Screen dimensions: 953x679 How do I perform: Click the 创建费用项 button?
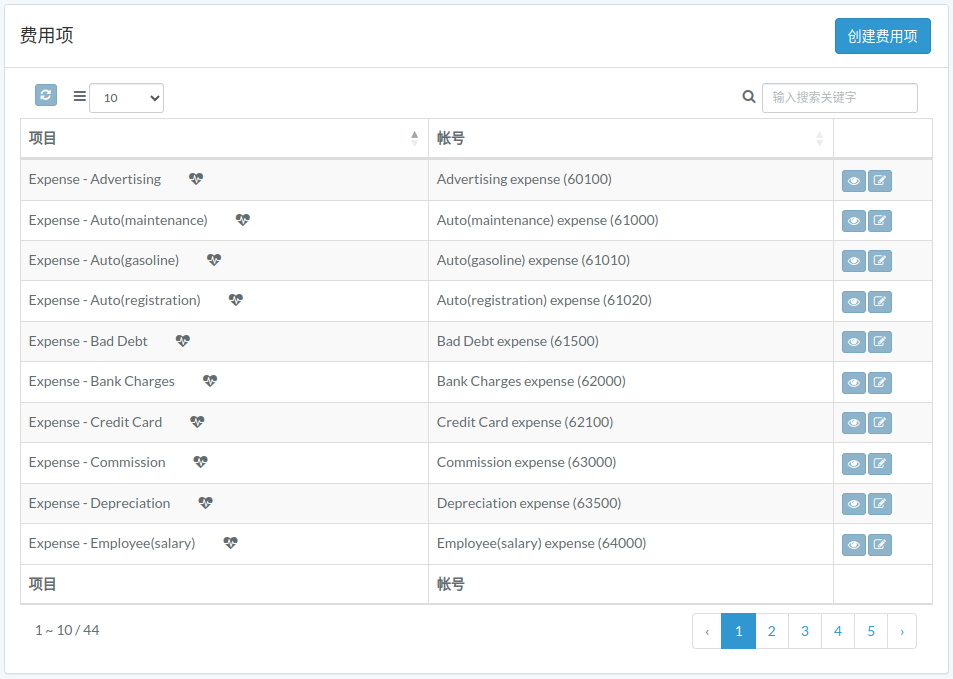pos(882,36)
